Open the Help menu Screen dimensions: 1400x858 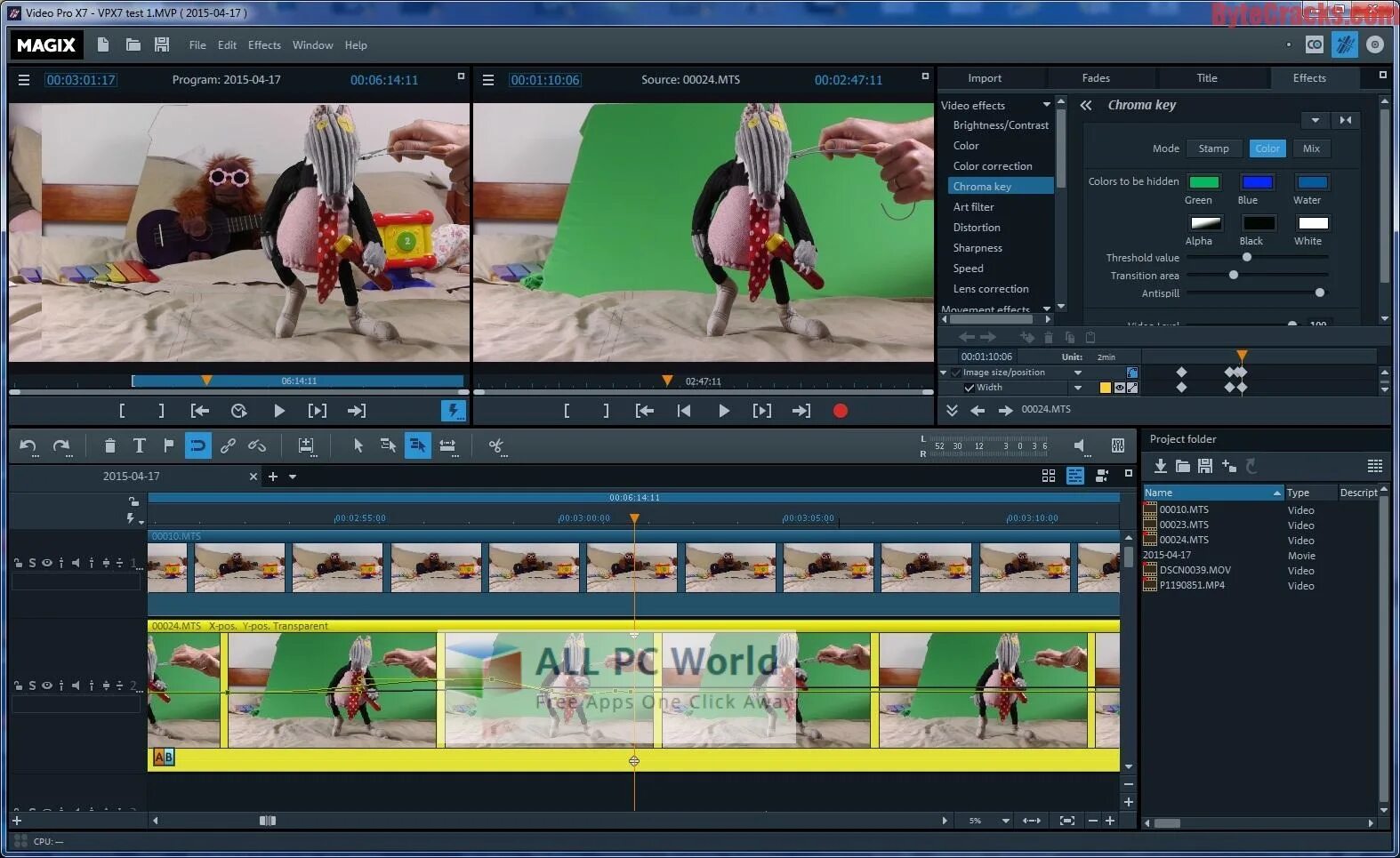(x=356, y=45)
